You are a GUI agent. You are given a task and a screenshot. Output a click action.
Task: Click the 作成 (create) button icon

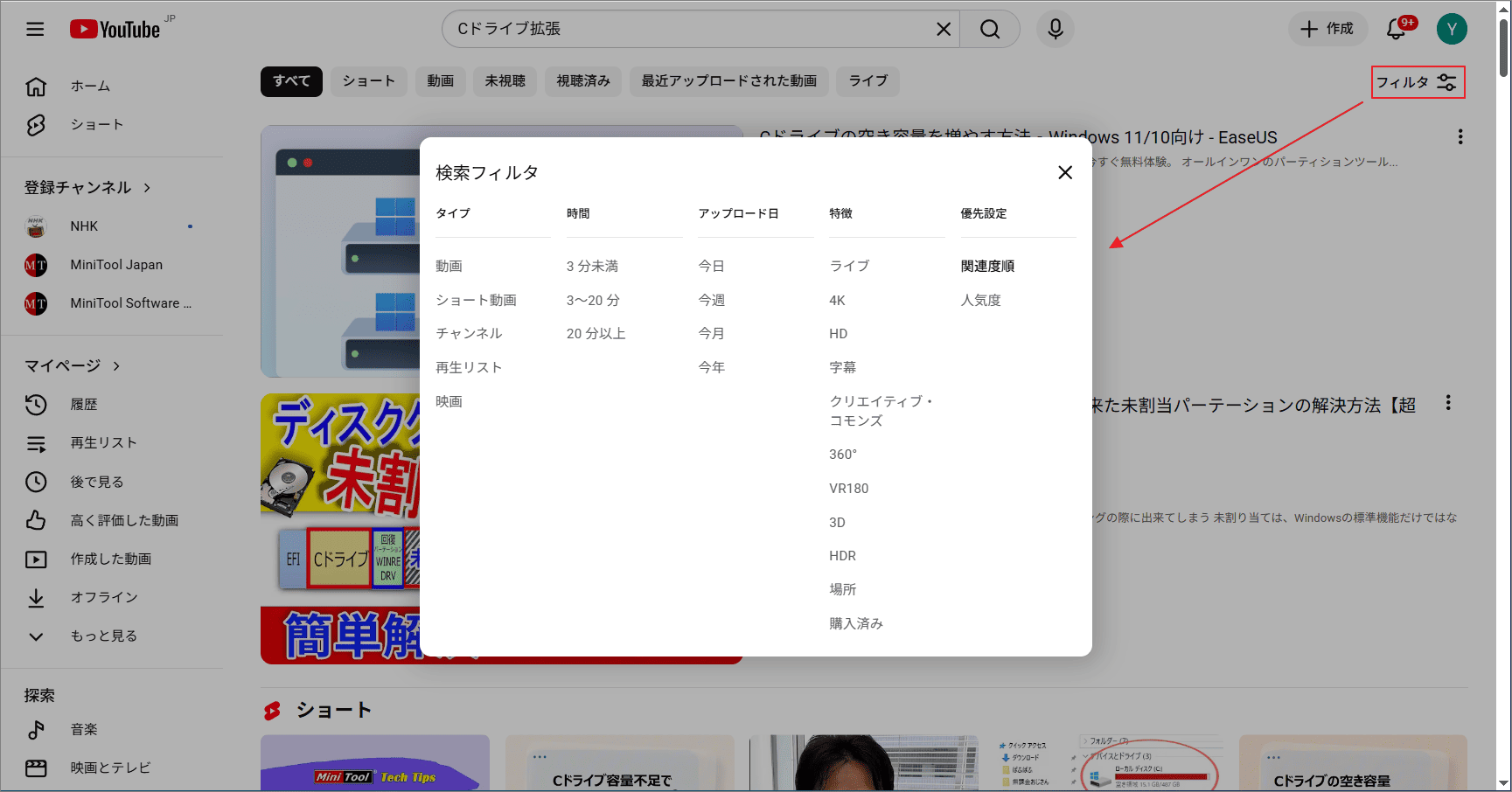(1312, 29)
